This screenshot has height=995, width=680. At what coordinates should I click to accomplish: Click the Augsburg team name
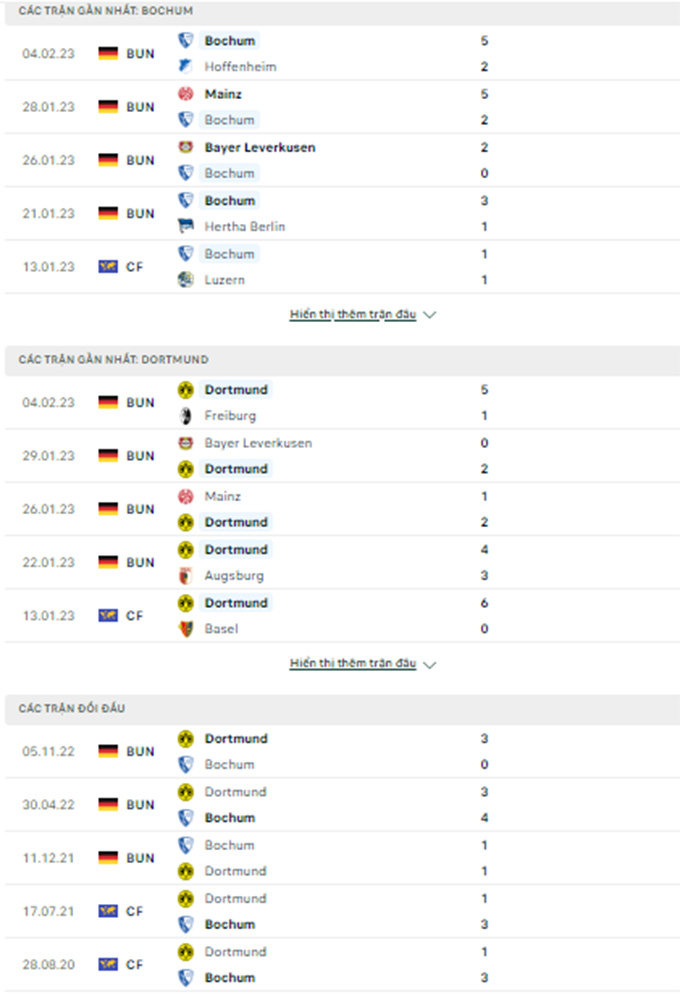[234, 576]
